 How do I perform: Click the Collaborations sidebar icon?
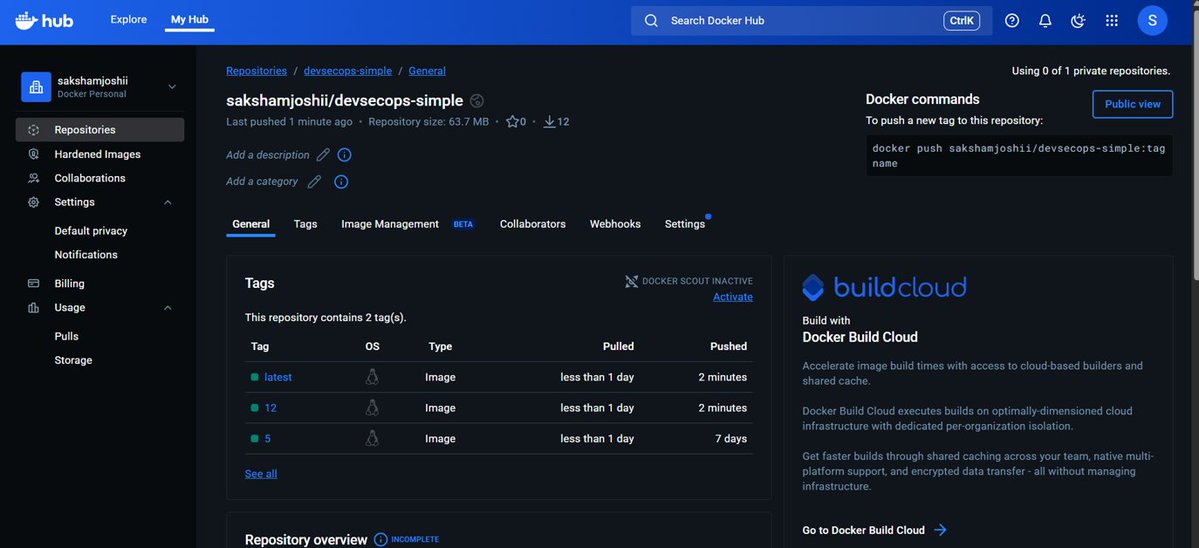tap(34, 178)
